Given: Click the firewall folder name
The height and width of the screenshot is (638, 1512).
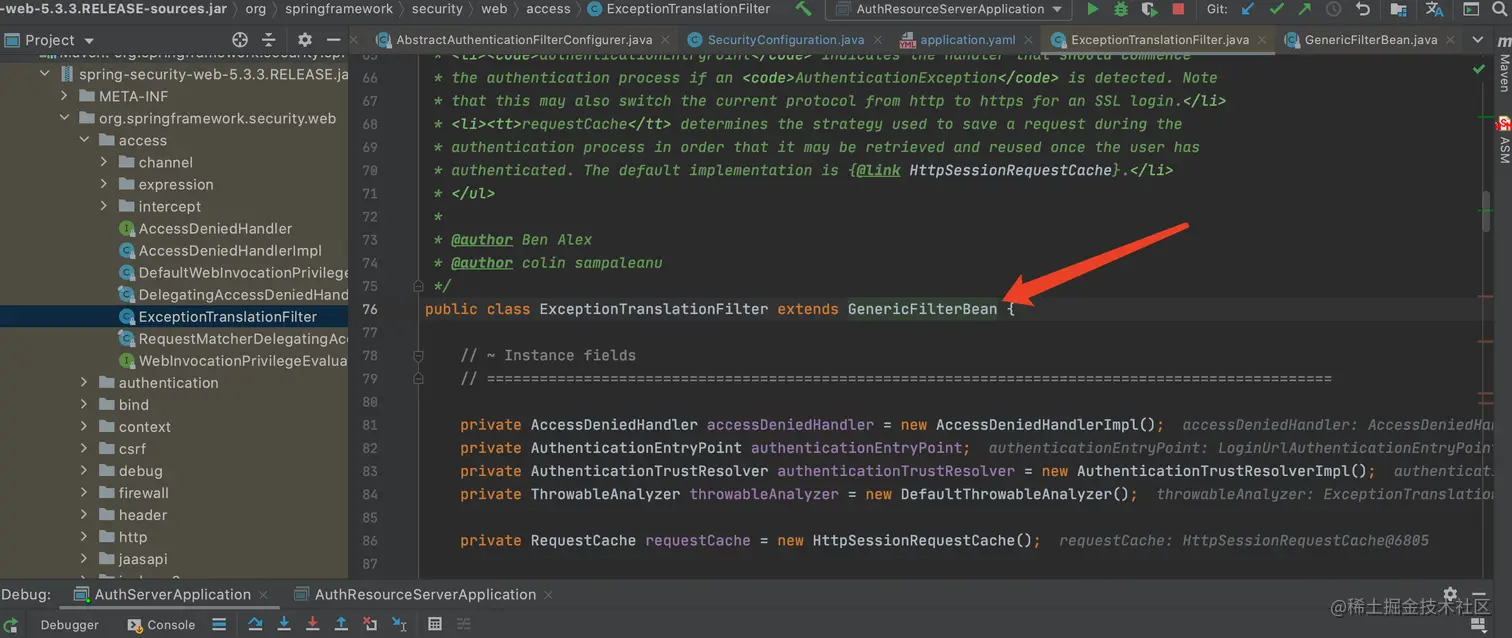Looking at the screenshot, I should 144,492.
